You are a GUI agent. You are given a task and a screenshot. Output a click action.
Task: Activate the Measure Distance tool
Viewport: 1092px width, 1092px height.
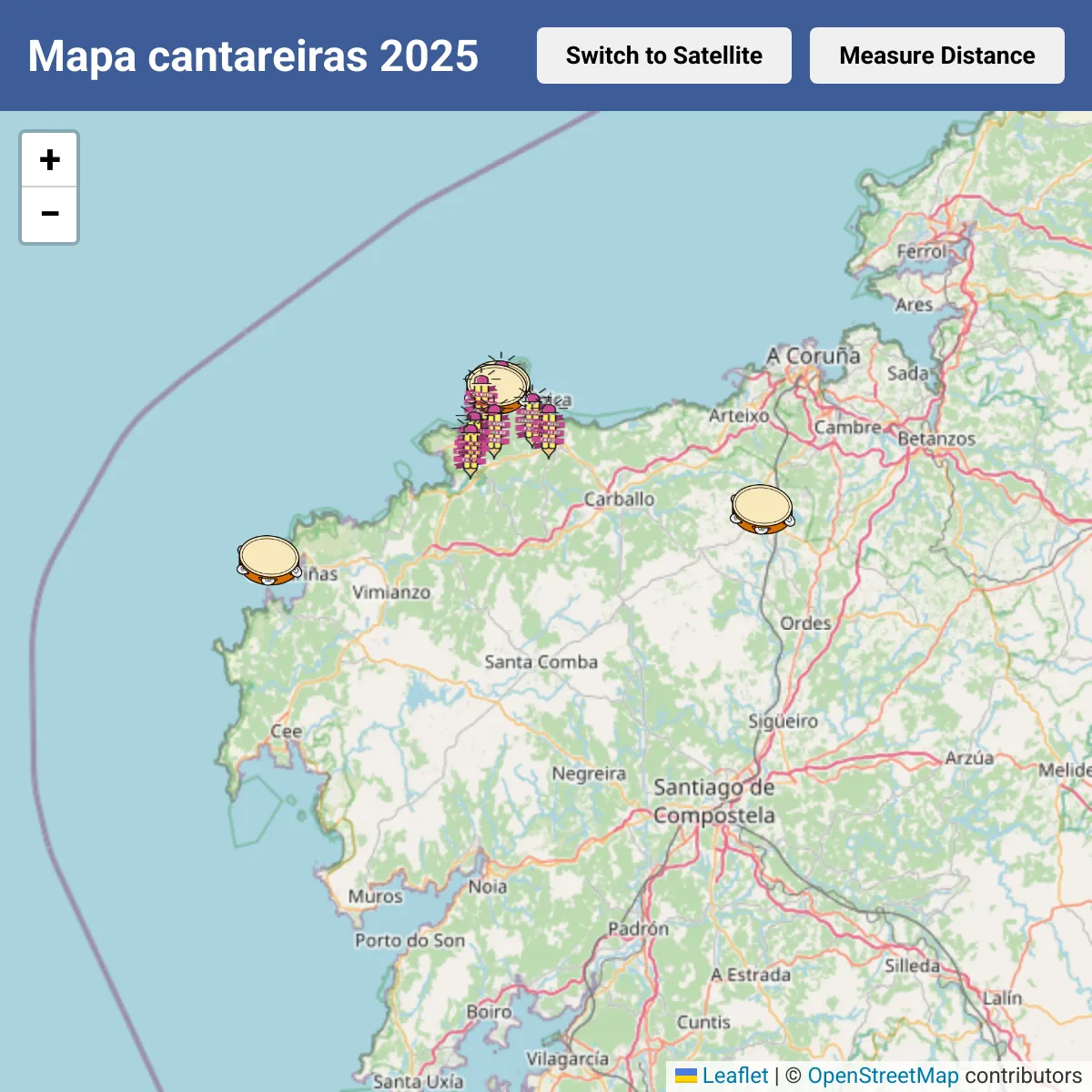(937, 56)
